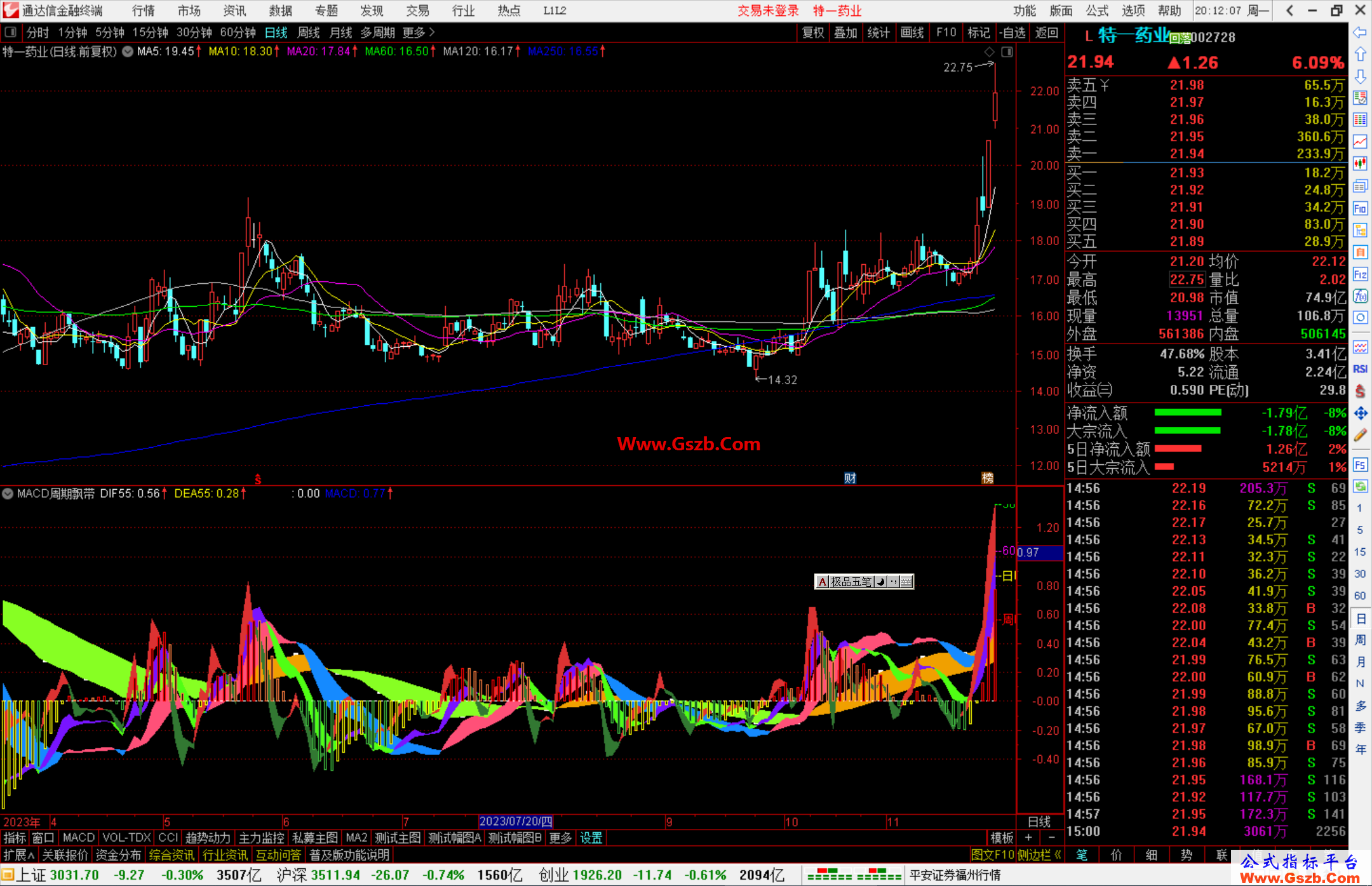Click the 画线 drawing button
The height and width of the screenshot is (886, 1372).
[912, 32]
